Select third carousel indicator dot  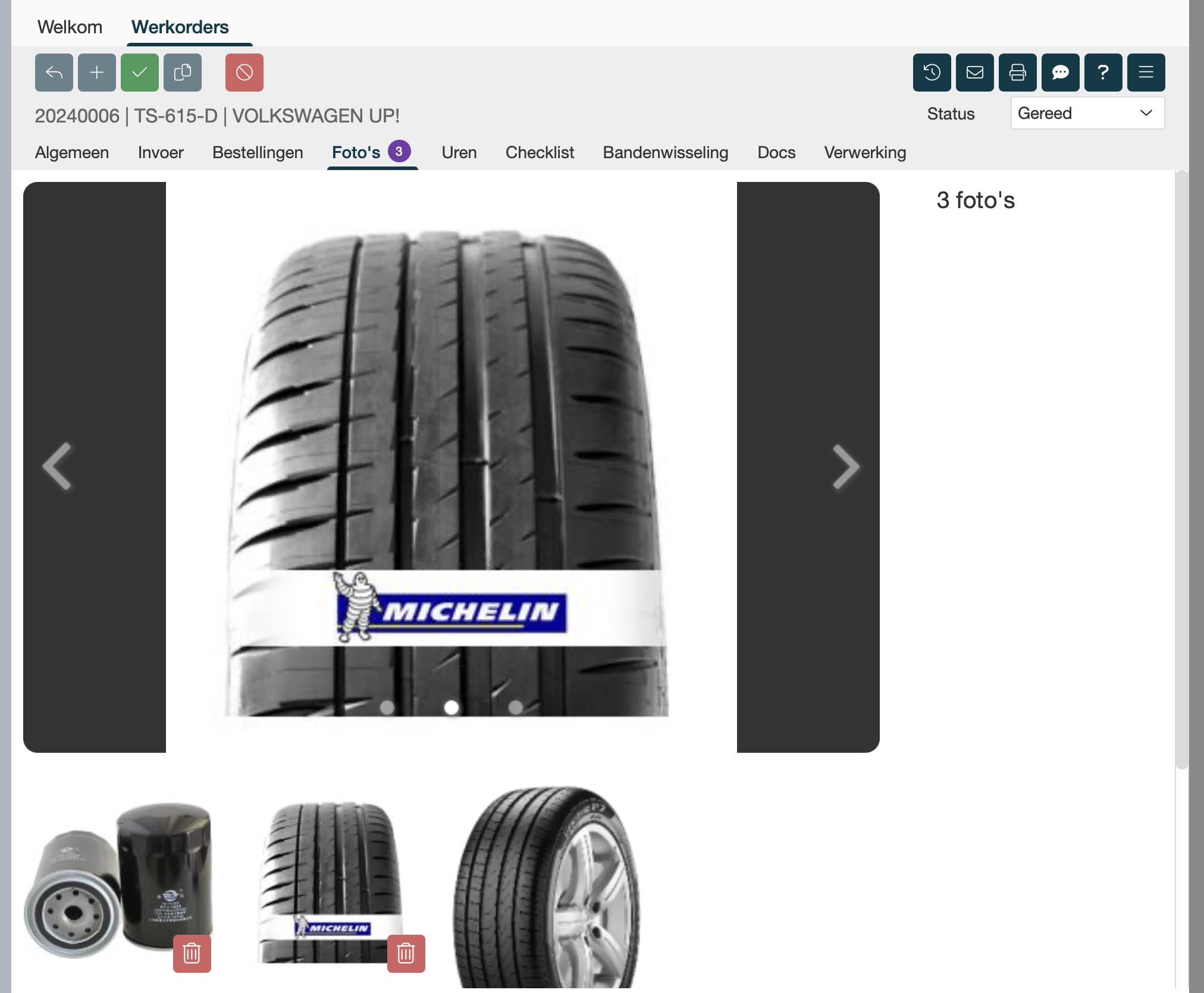[x=516, y=707]
